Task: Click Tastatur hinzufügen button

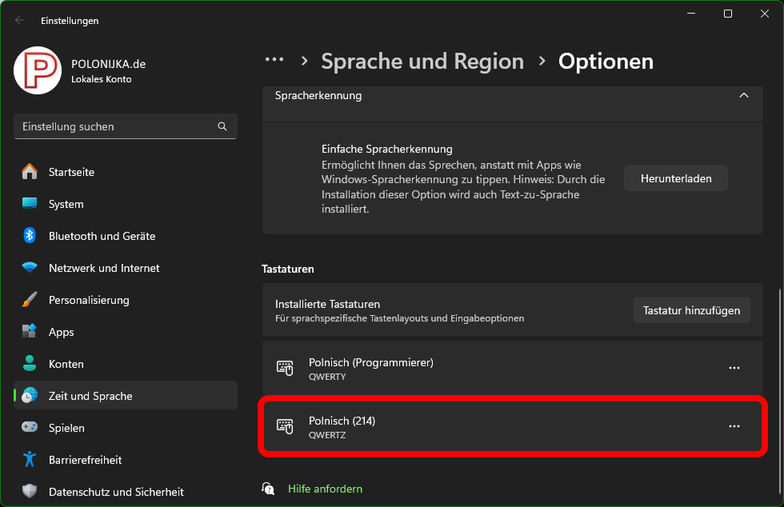Action: pyautogui.click(x=691, y=310)
